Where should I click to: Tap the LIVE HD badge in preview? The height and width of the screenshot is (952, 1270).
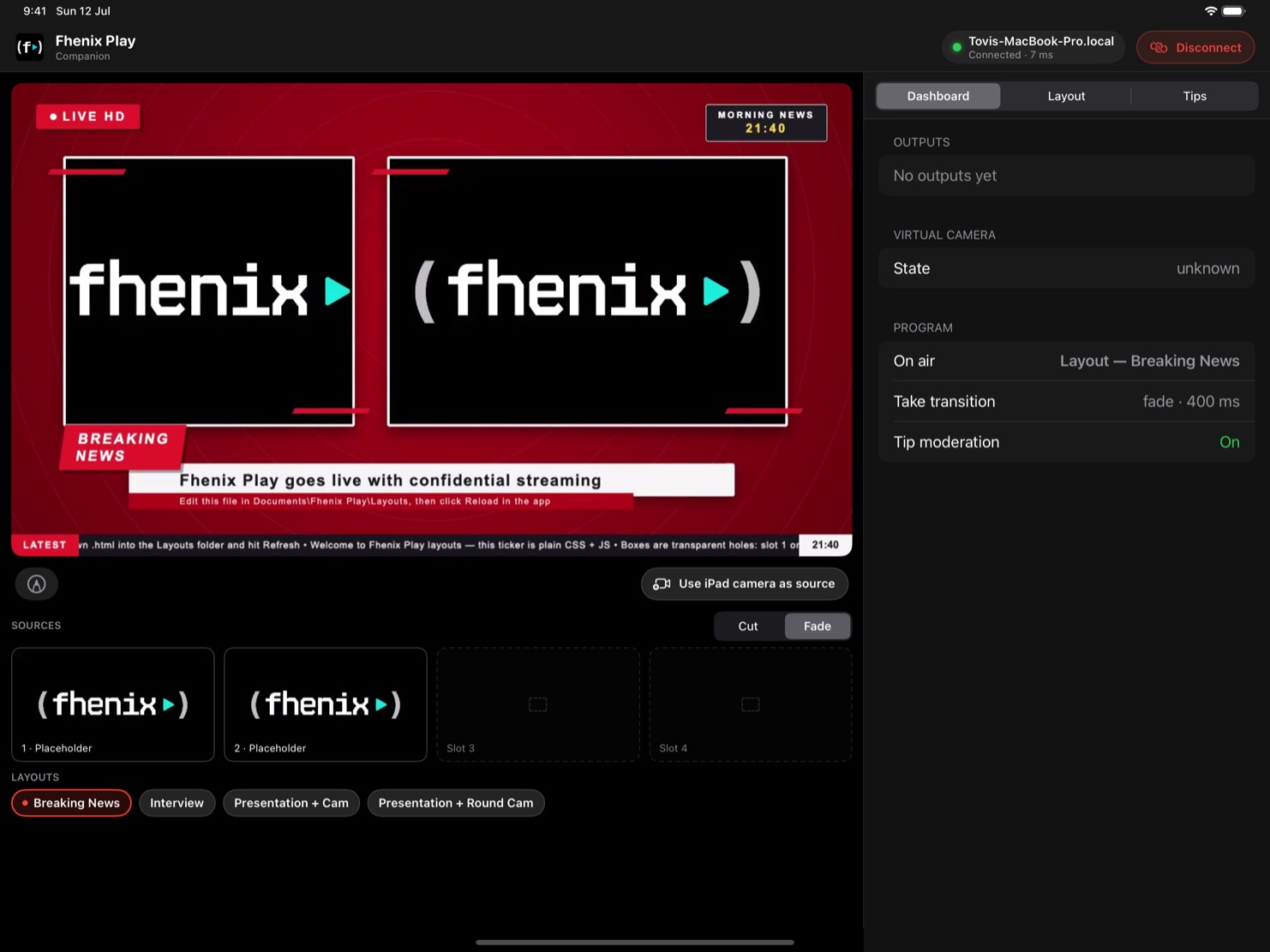point(88,117)
